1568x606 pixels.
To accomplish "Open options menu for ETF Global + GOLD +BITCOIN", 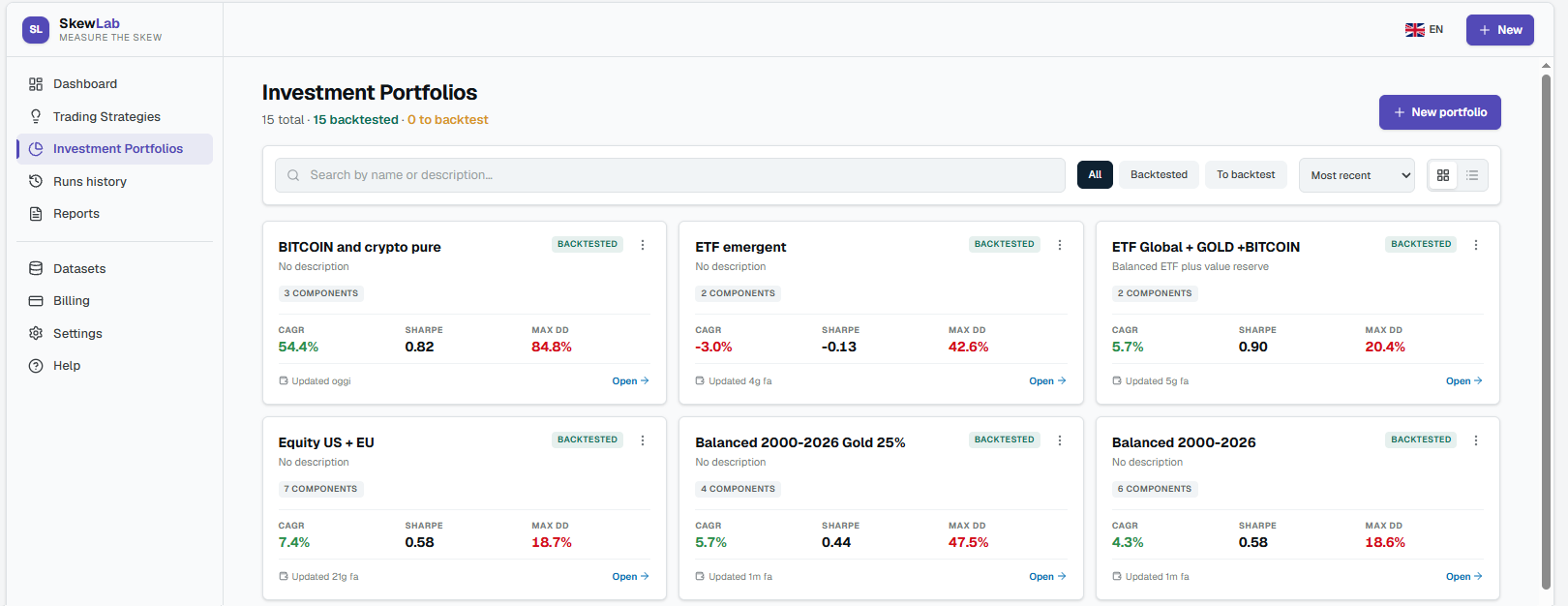I will point(1476,245).
